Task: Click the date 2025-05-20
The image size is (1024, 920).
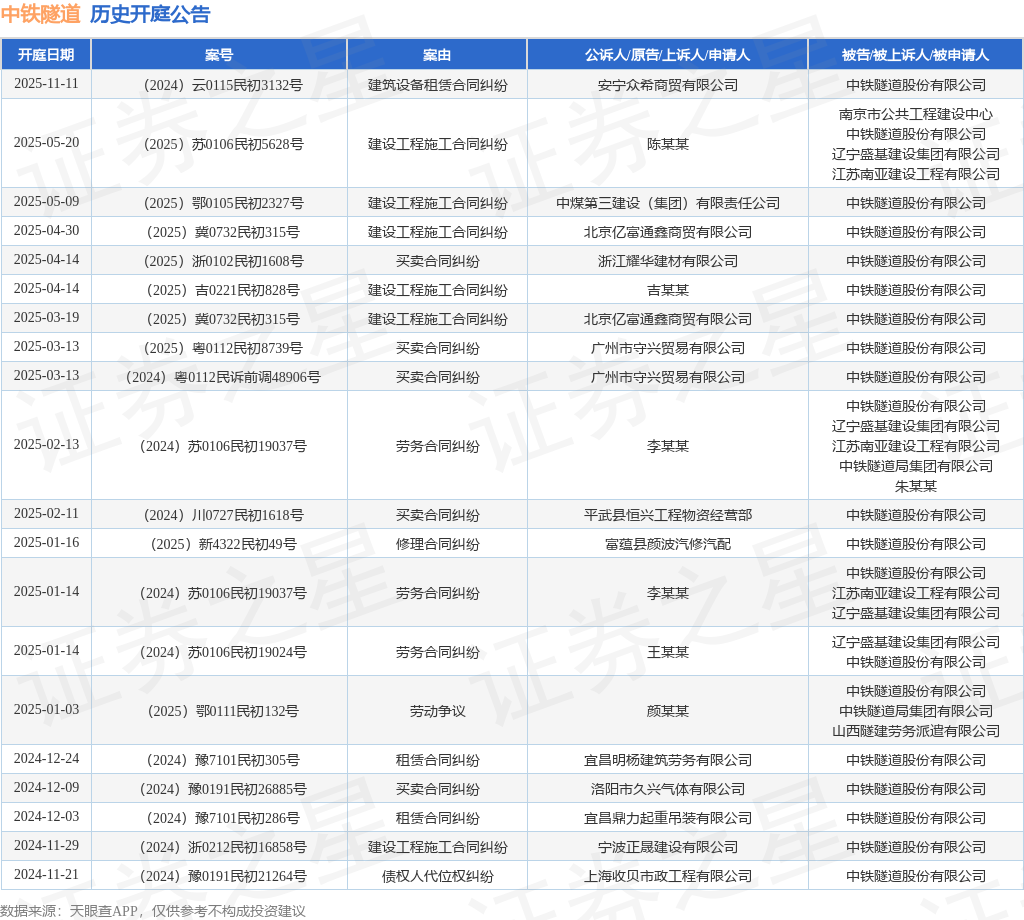Action: pos(46,143)
